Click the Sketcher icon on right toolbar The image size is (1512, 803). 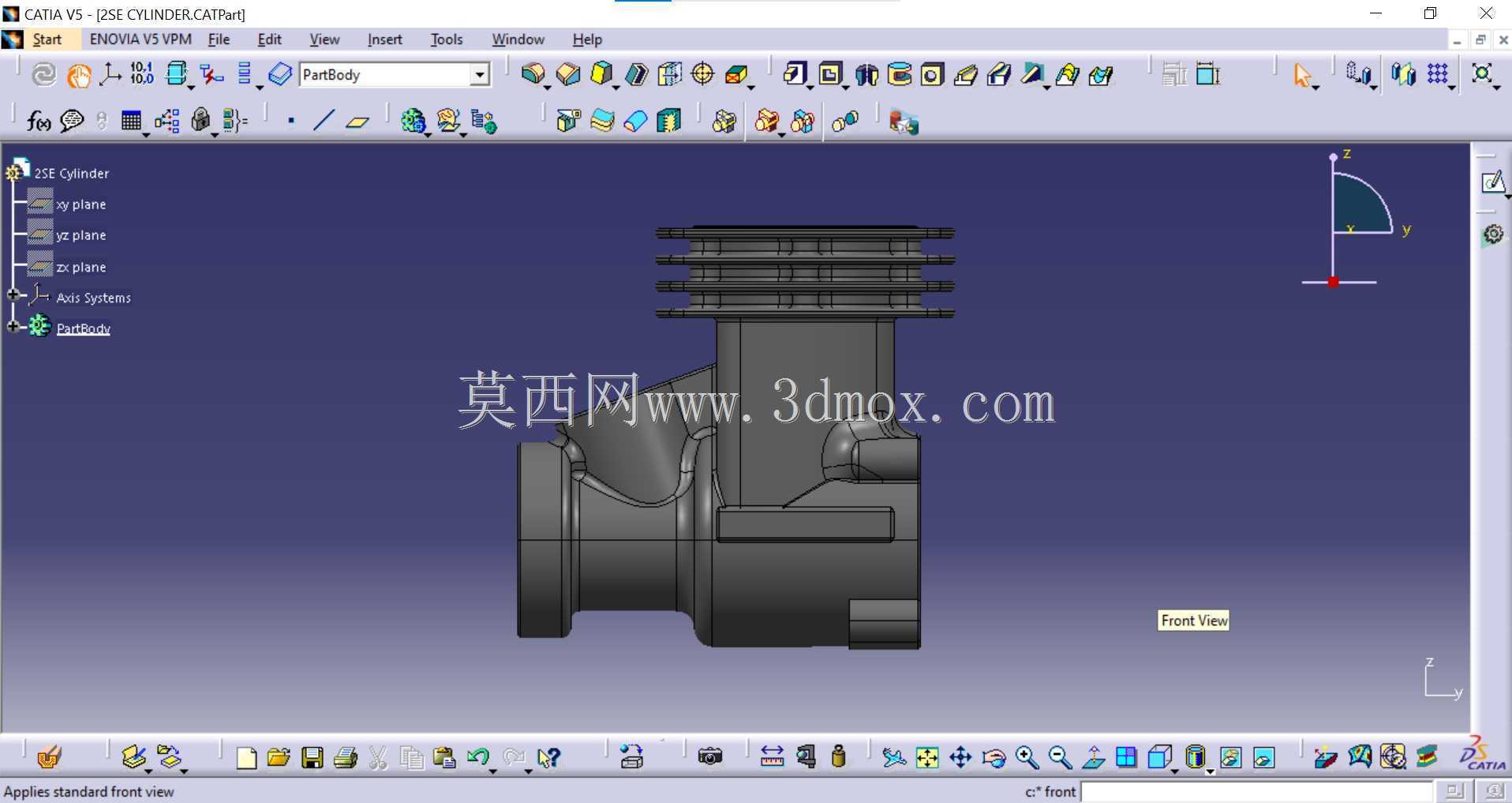click(1491, 182)
